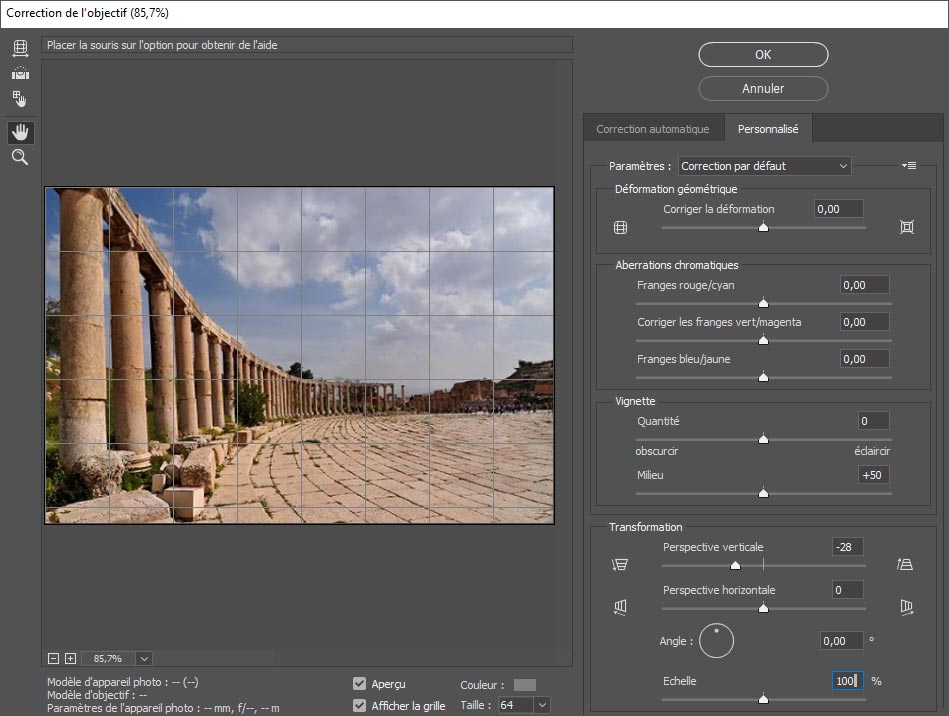Activate the Hand tool
949x716 pixels.
click(20, 132)
